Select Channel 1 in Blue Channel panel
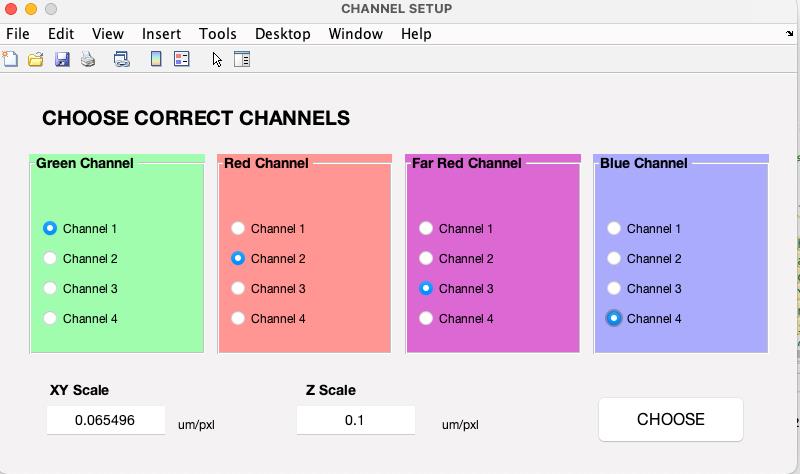Viewport: 800px width, 474px height. point(644,229)
